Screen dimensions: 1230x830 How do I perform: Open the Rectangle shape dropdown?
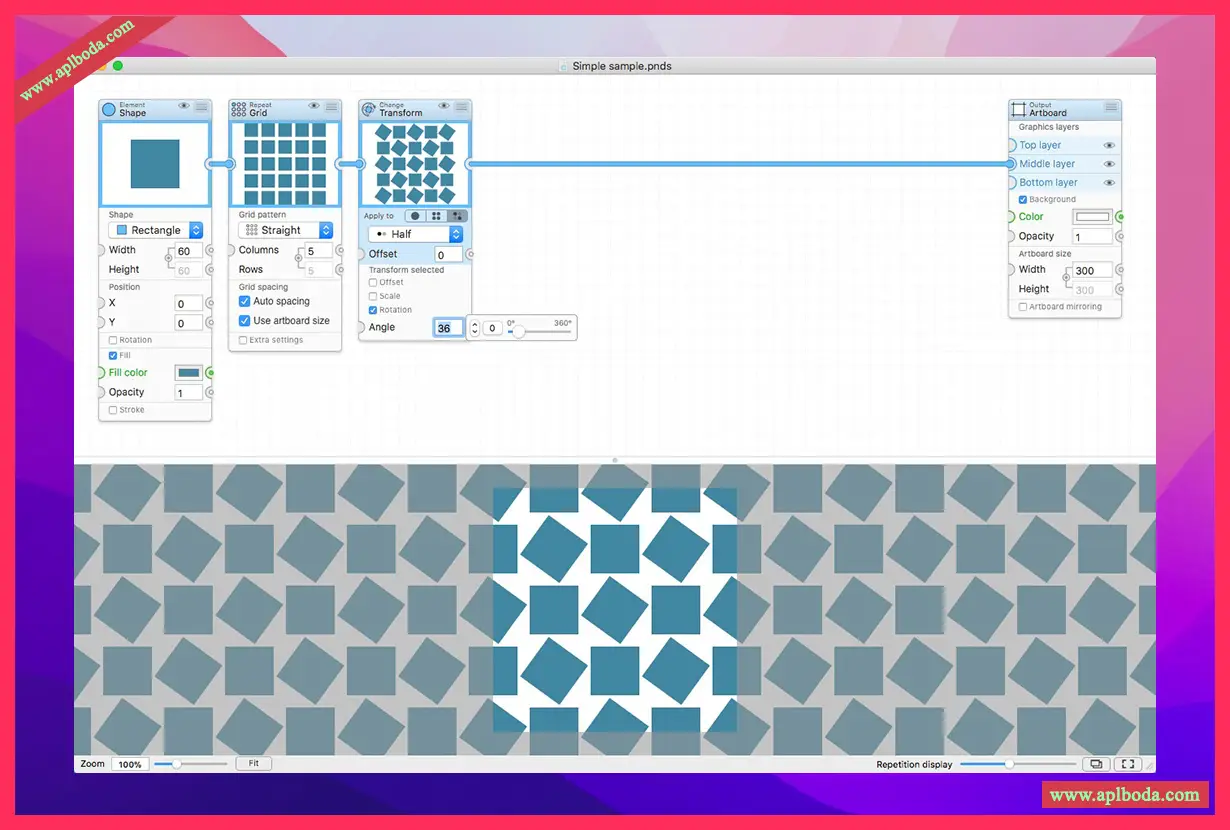(155, 230)
